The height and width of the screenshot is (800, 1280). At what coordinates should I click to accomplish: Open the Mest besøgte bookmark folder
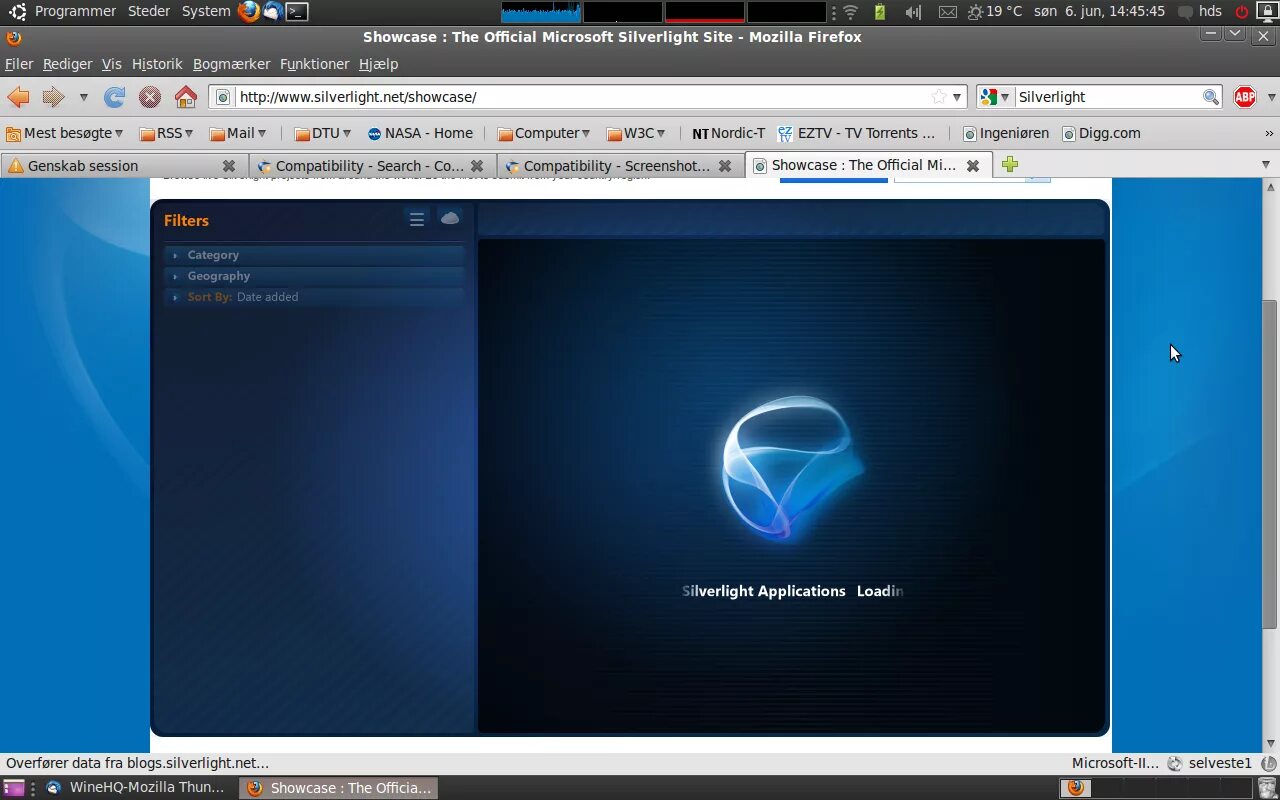[65, 133]
